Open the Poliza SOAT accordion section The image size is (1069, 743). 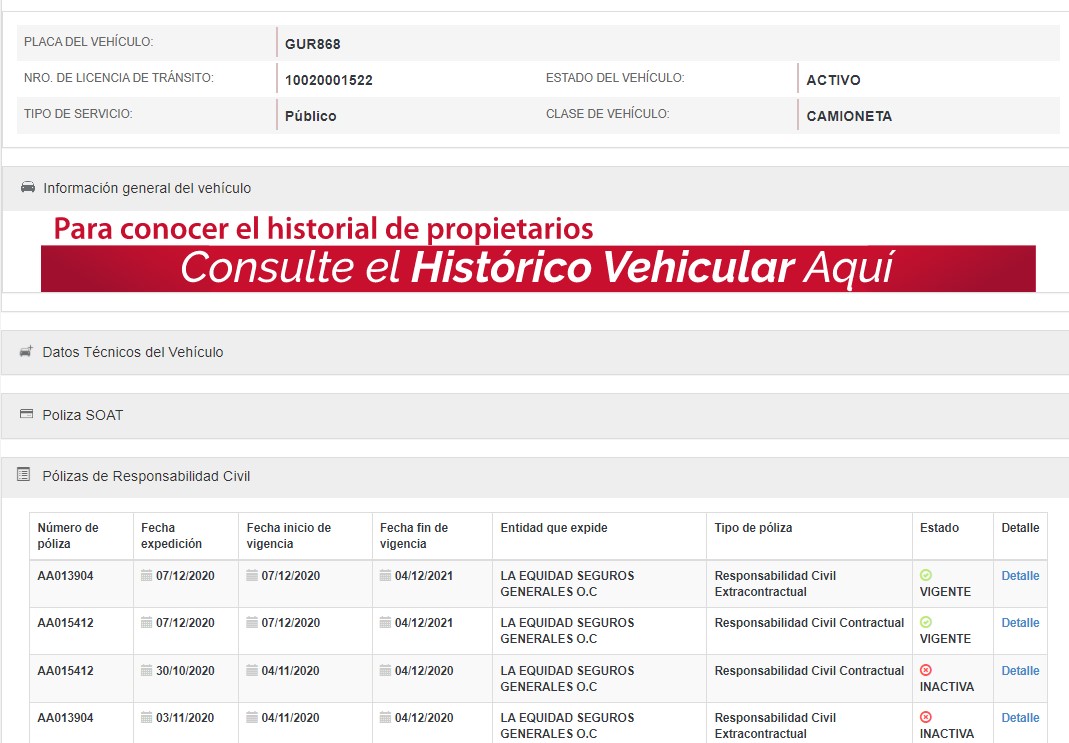(x=83, y=415)
